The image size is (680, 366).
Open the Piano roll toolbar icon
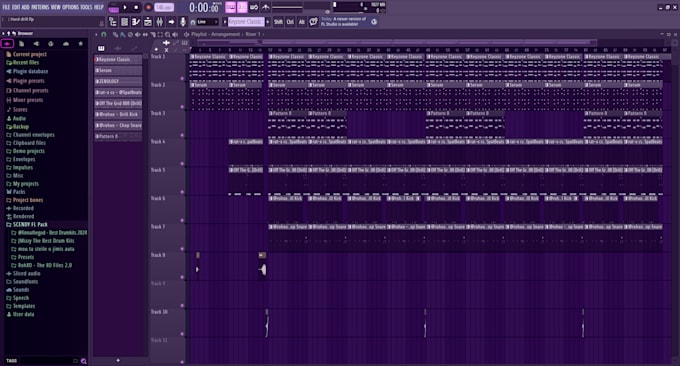point(136,22)
